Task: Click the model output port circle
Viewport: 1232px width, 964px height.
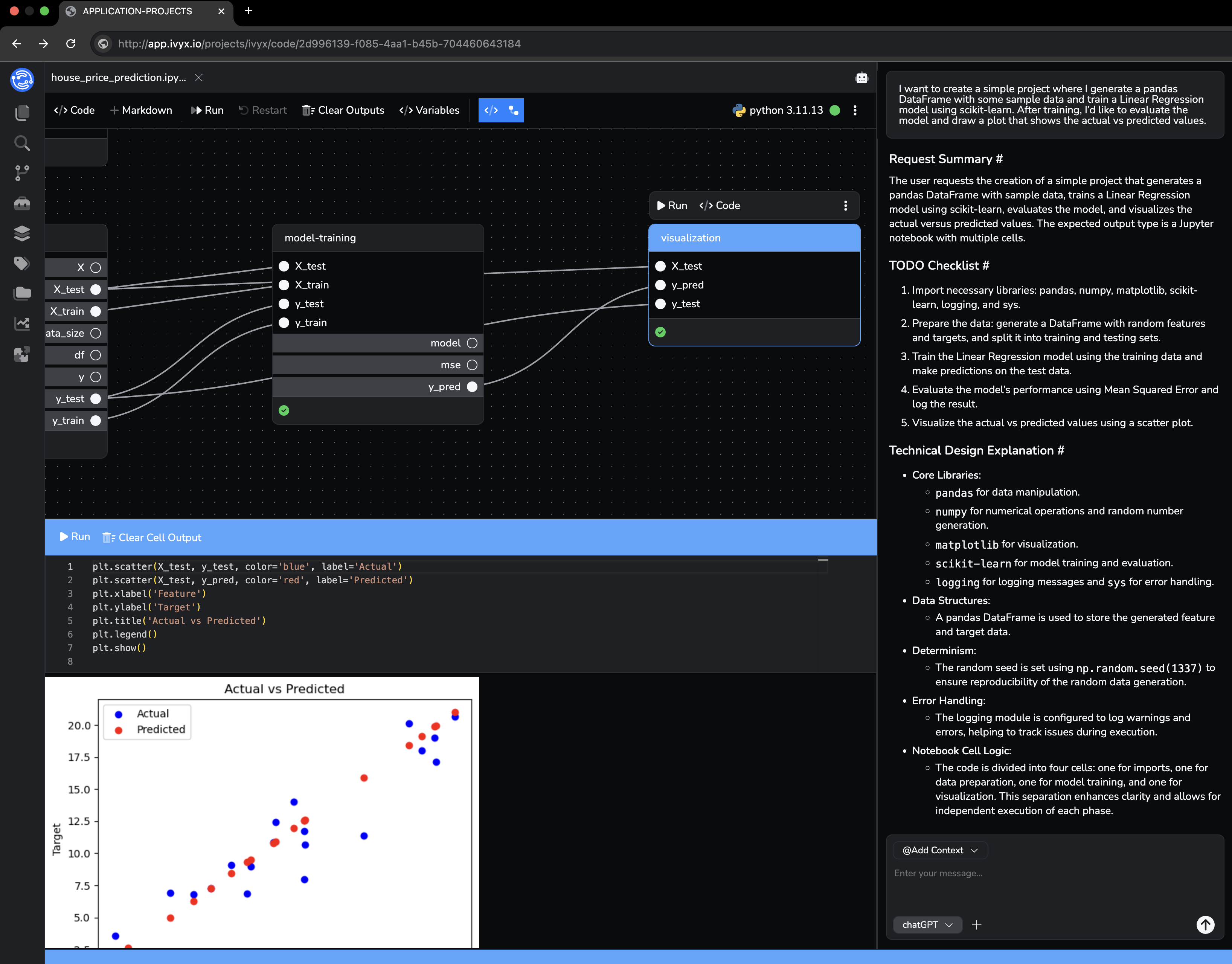Action: 473,343
